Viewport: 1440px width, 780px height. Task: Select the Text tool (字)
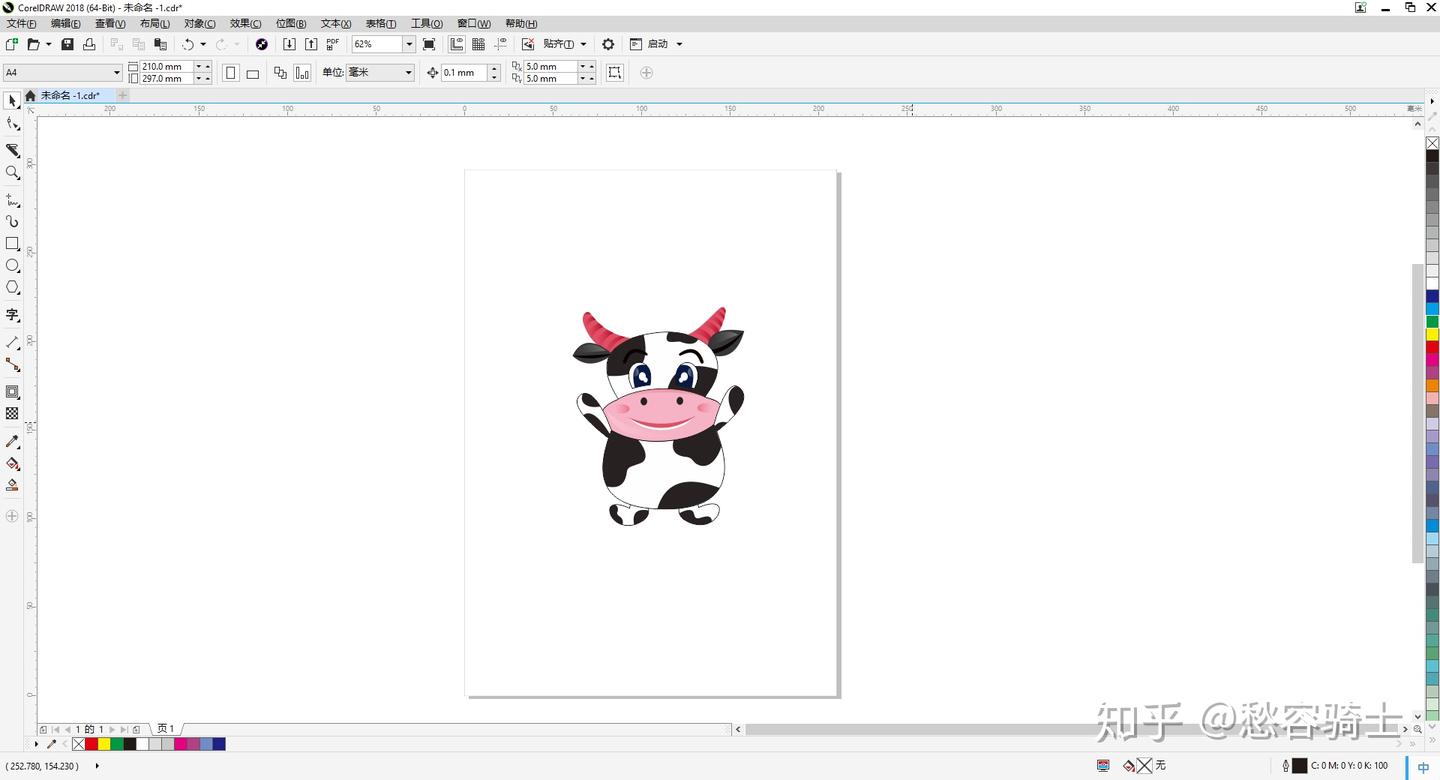coord(12,315)
